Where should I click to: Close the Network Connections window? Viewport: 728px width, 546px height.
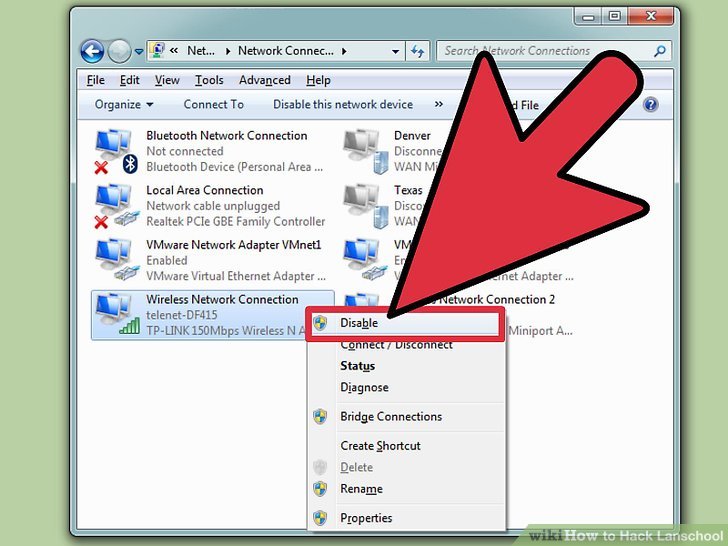[650, 17]
